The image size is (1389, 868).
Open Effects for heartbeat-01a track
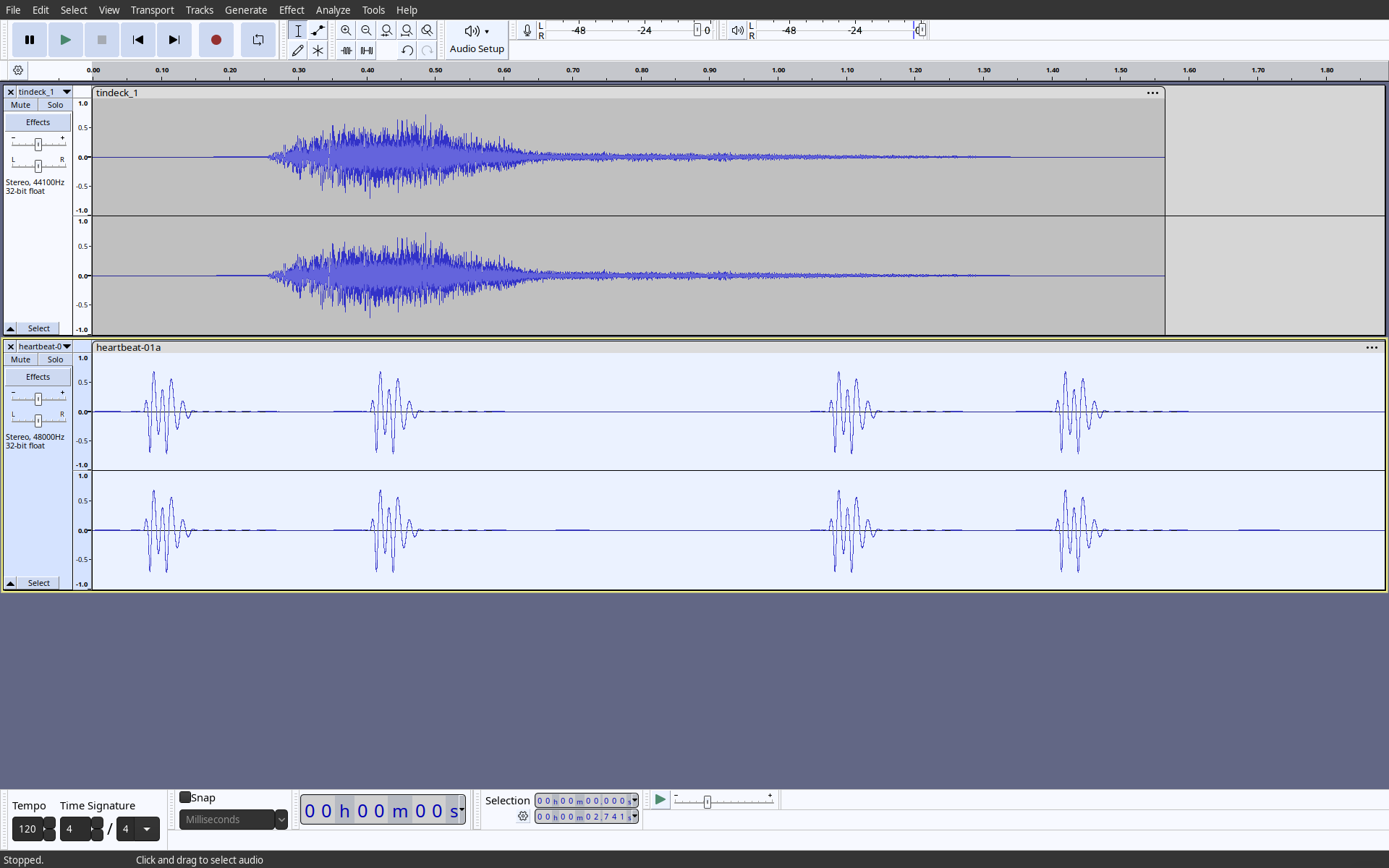point(38,377)
